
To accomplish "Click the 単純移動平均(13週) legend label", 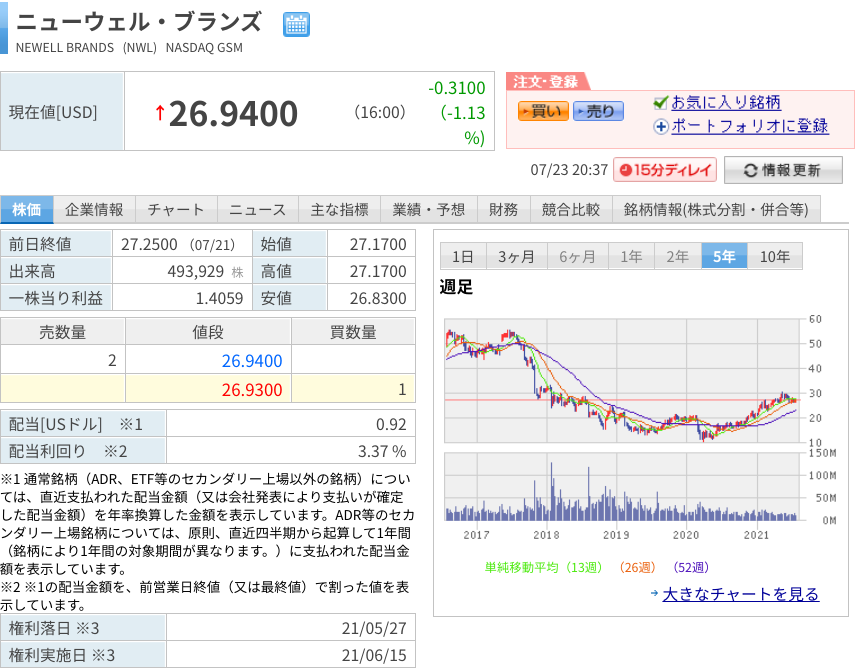I will point(543,567).
